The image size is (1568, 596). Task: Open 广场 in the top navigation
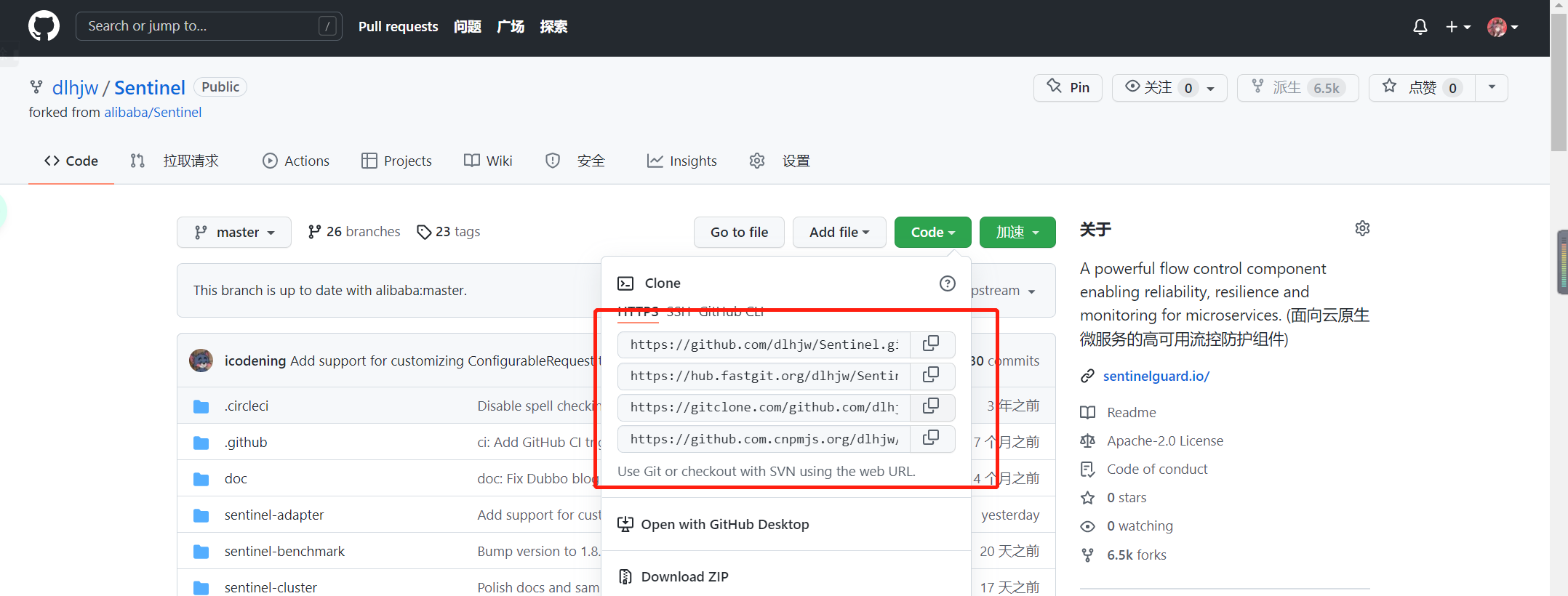511,27
